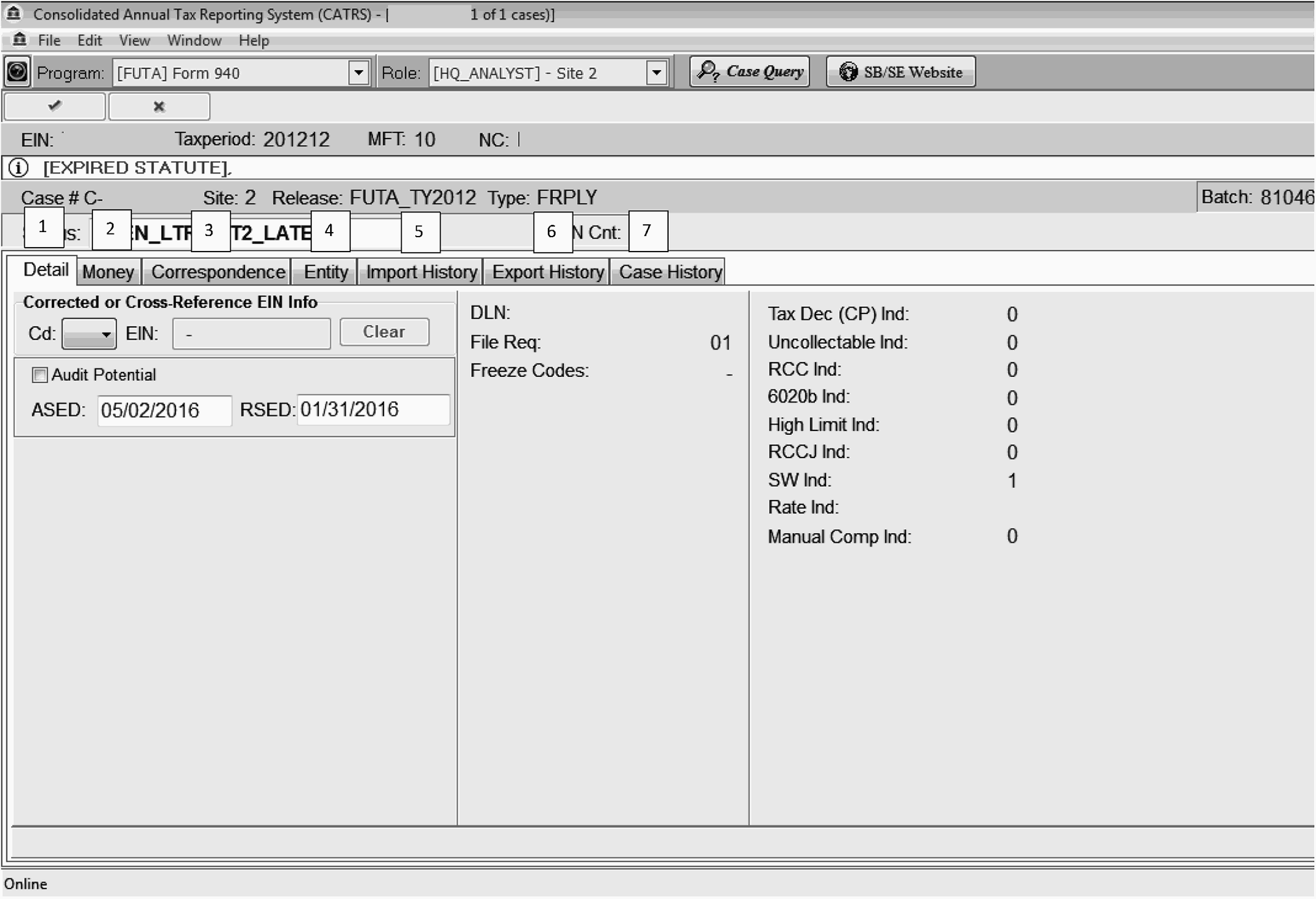
Task: Click the checkmark accept button
Action: (x=55, y=106)
